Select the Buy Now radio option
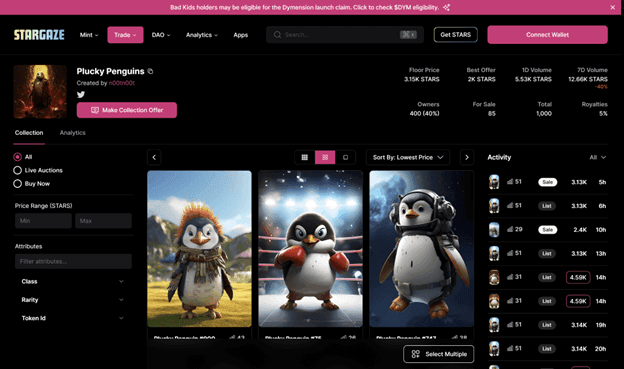Image resolution: width=624 pixels, height=369 pixels. 18,184
